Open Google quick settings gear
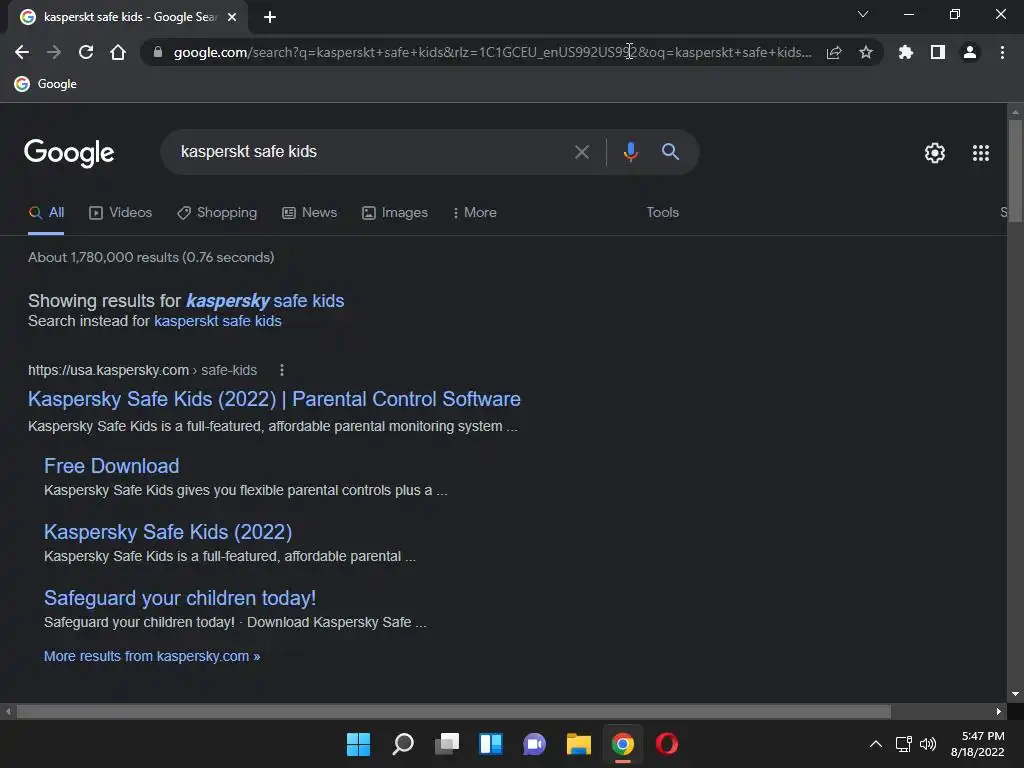Viewport: 1024px width, 768px height. coord(935,153)
